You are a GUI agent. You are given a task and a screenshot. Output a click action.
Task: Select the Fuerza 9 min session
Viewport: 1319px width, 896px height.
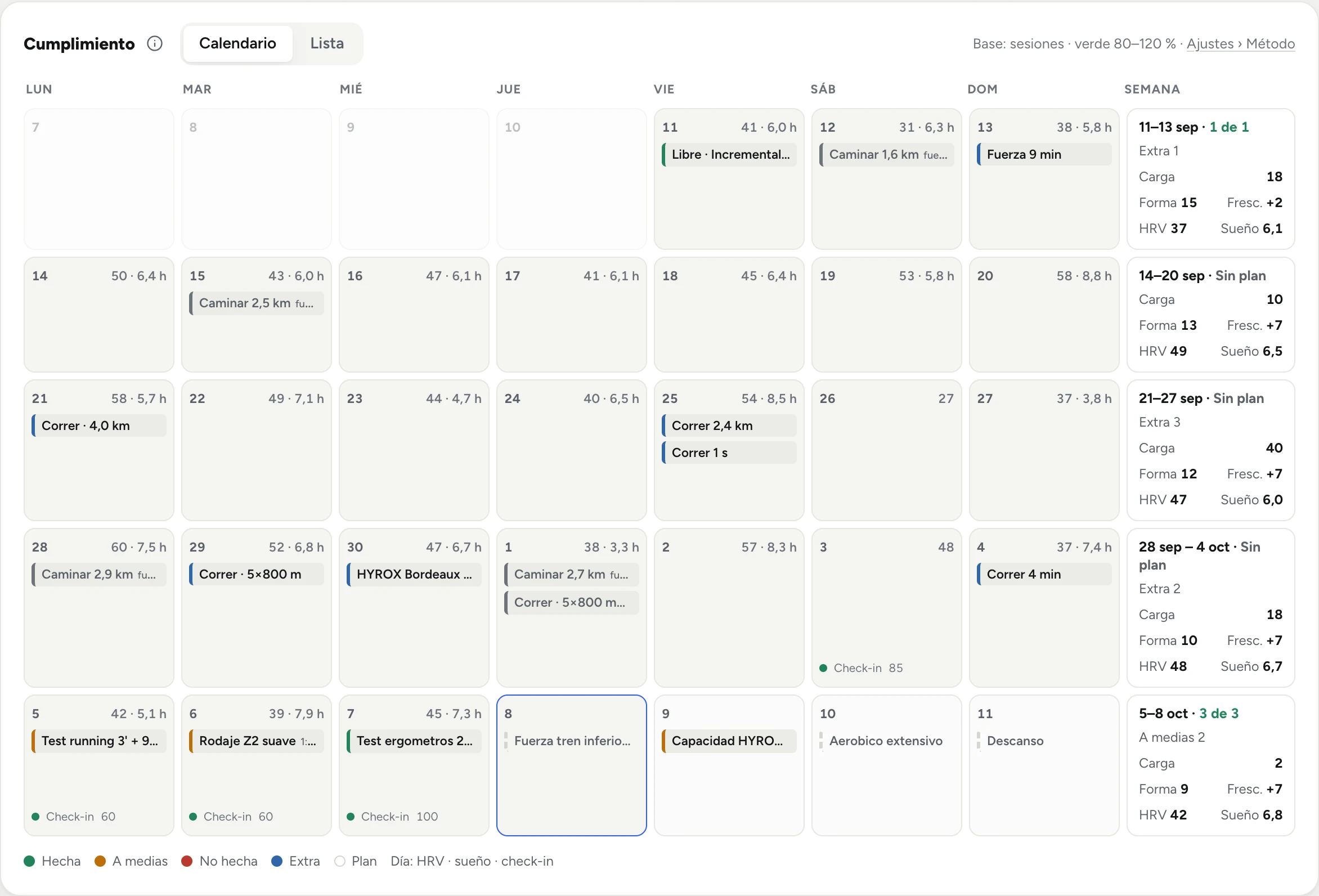tap(1044, 154)
